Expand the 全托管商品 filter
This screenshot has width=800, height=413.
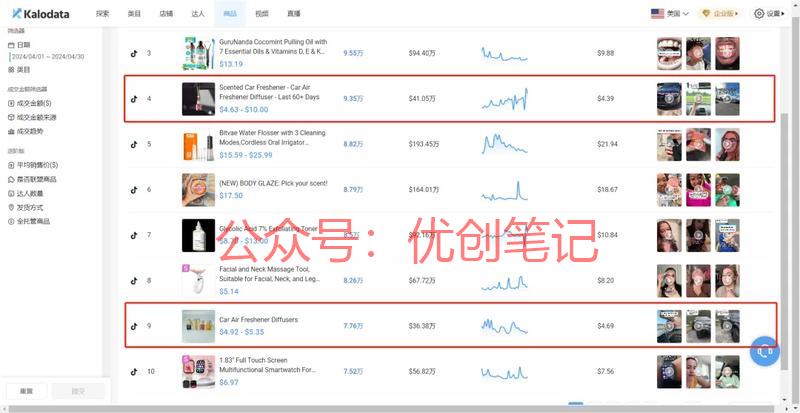coord(29,221)
